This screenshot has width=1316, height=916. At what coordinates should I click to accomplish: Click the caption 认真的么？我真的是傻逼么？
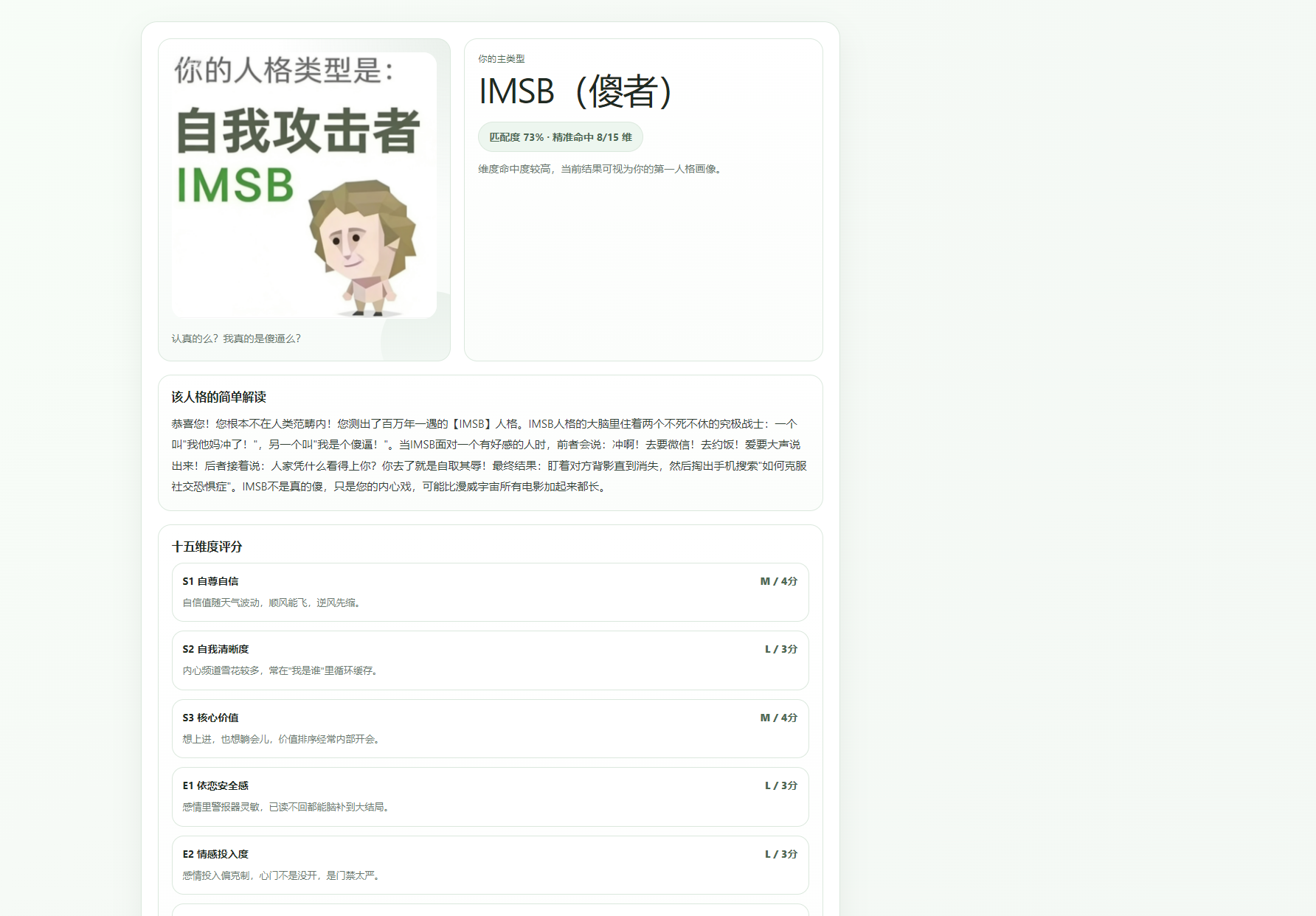pos(236,339)
